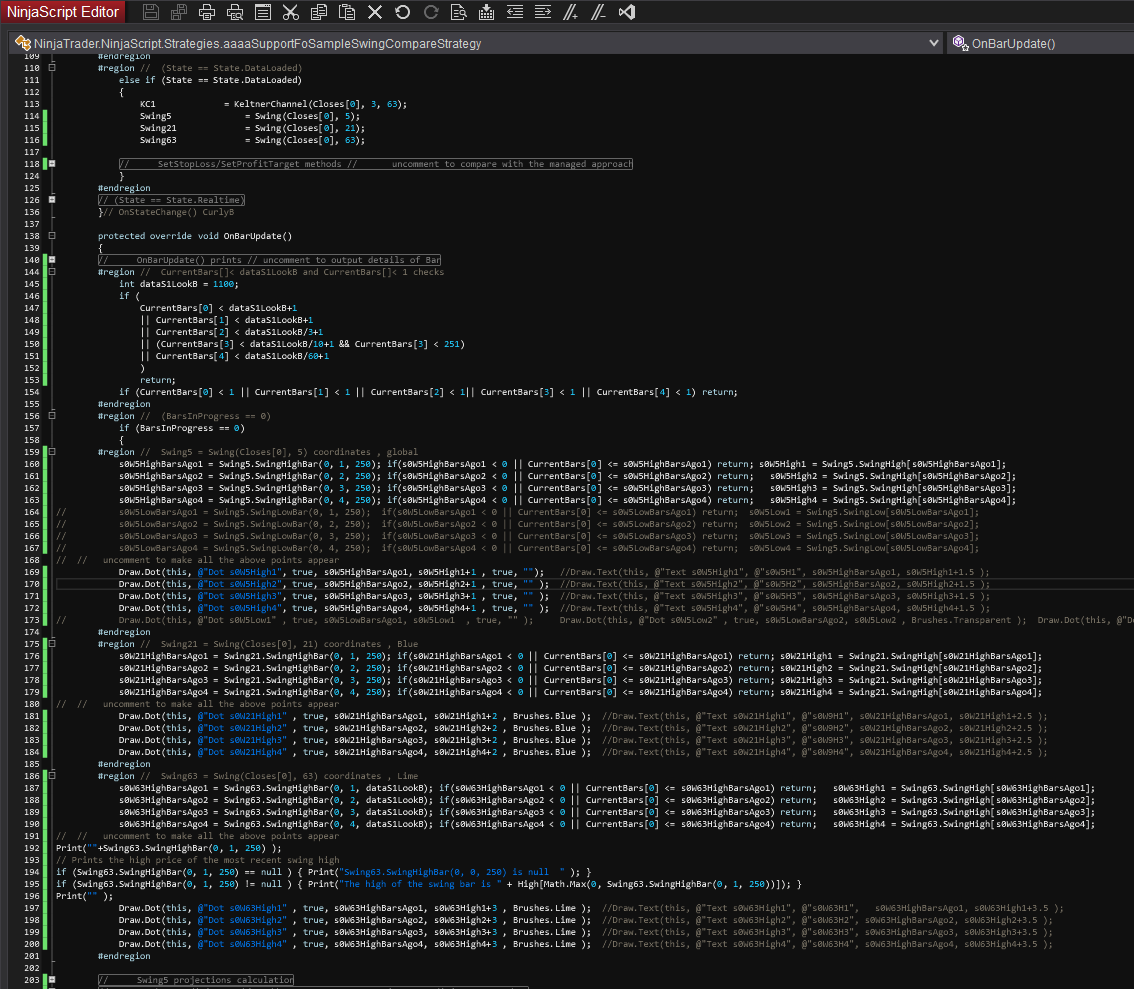1134x989 pixels.
Task: Comment selected lines using toolbar icon
Action: [x=570, y=13]
